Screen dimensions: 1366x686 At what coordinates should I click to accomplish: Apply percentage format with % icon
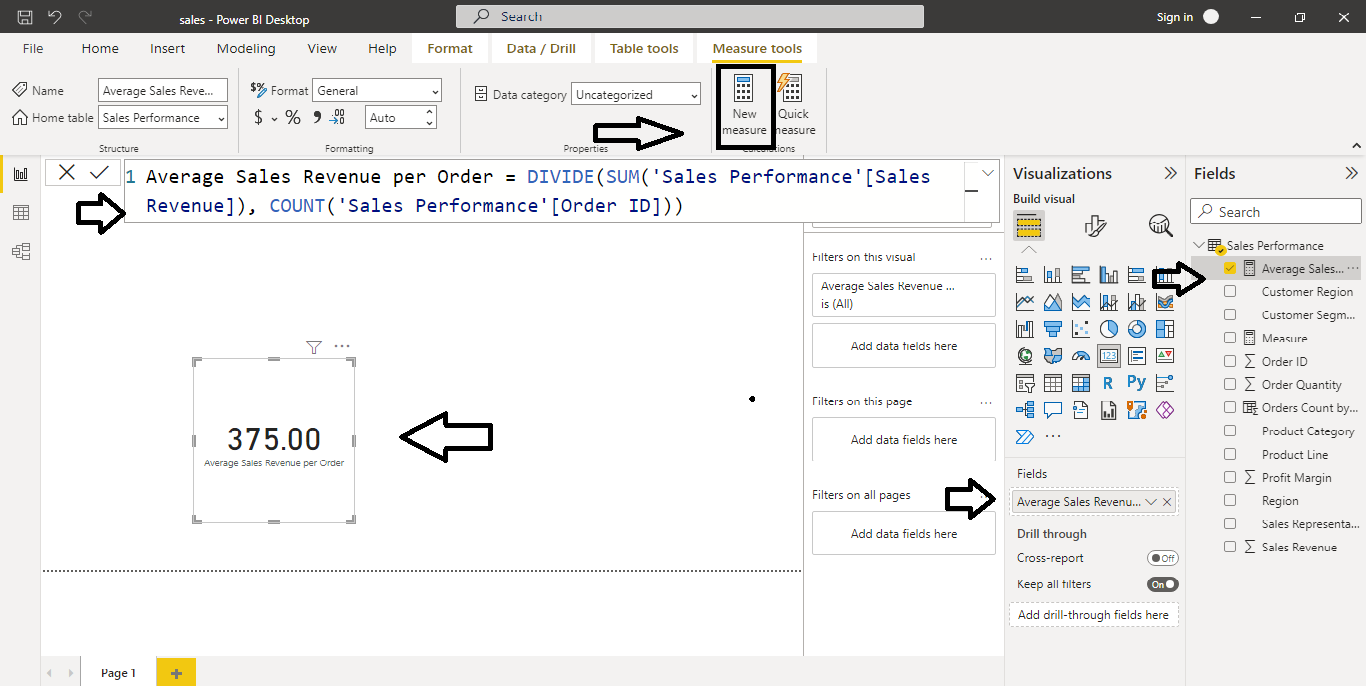[x=293, y=118]
